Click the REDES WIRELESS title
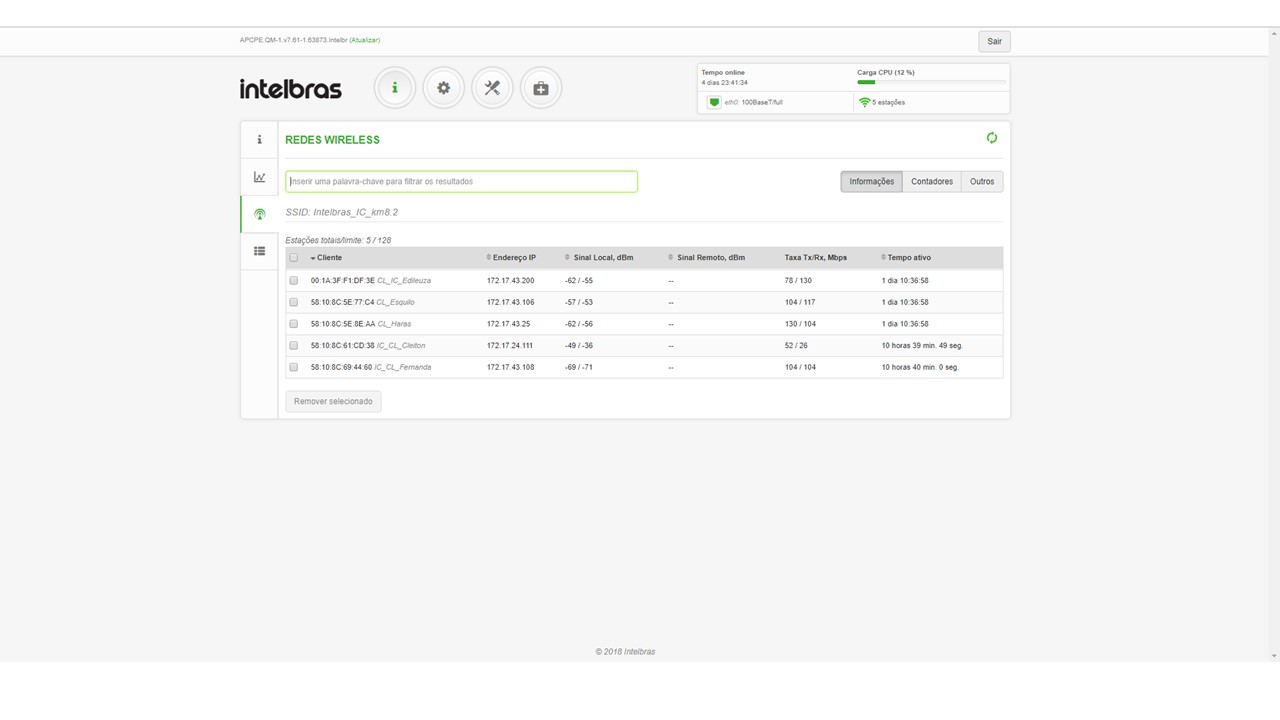Viewport: 1280px width, 720px height. [x=332, y=140]
